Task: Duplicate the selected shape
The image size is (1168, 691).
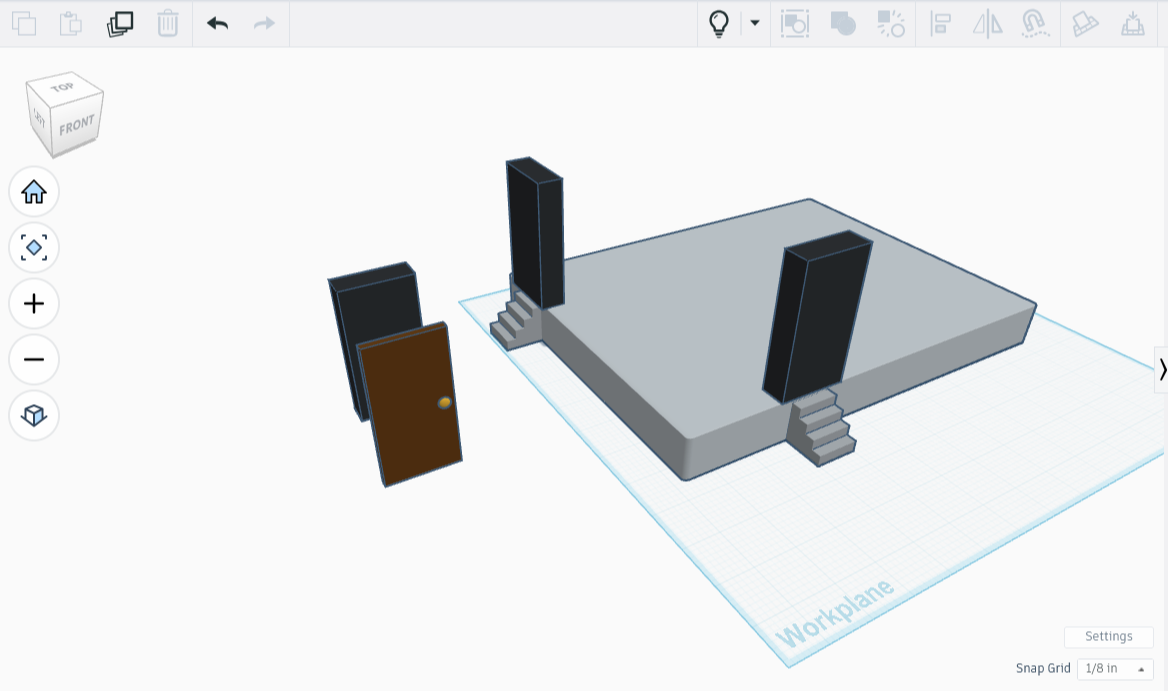Action: point(119,23)
